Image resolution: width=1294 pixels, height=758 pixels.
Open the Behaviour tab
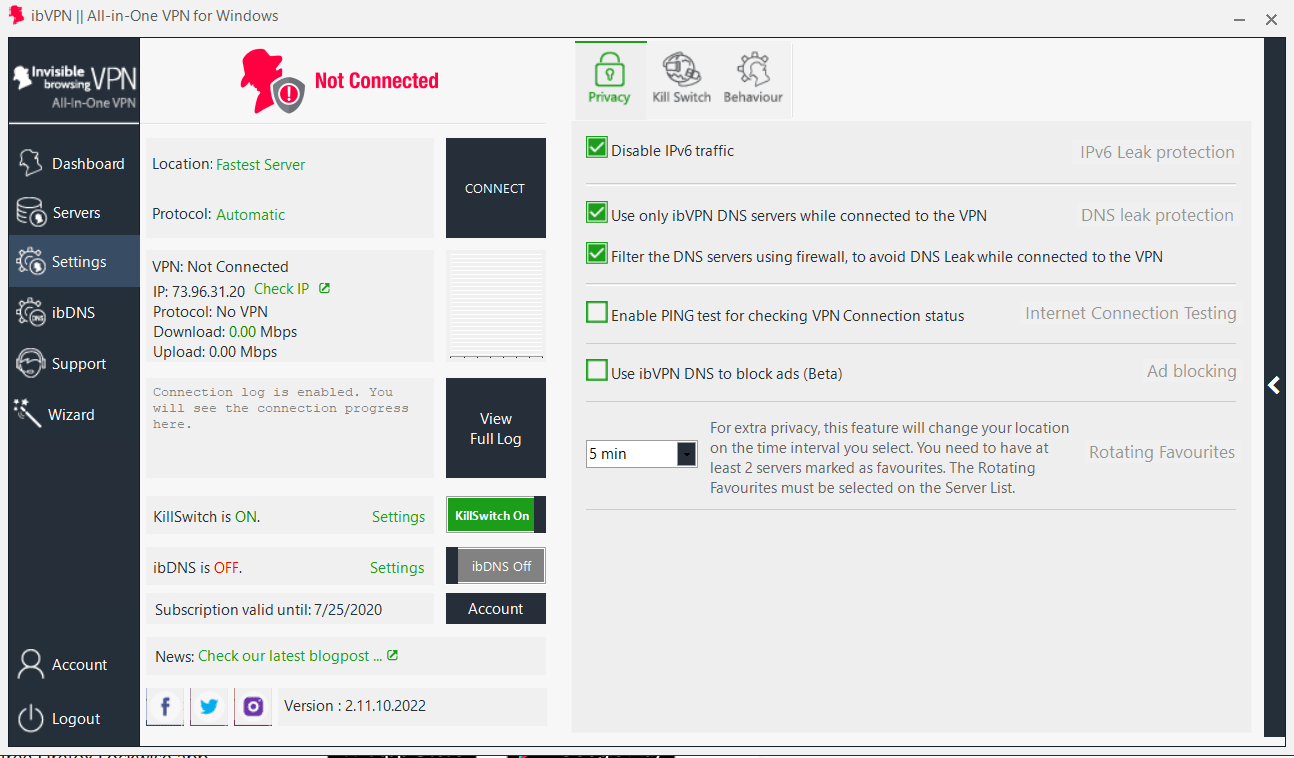click(753, 78)
